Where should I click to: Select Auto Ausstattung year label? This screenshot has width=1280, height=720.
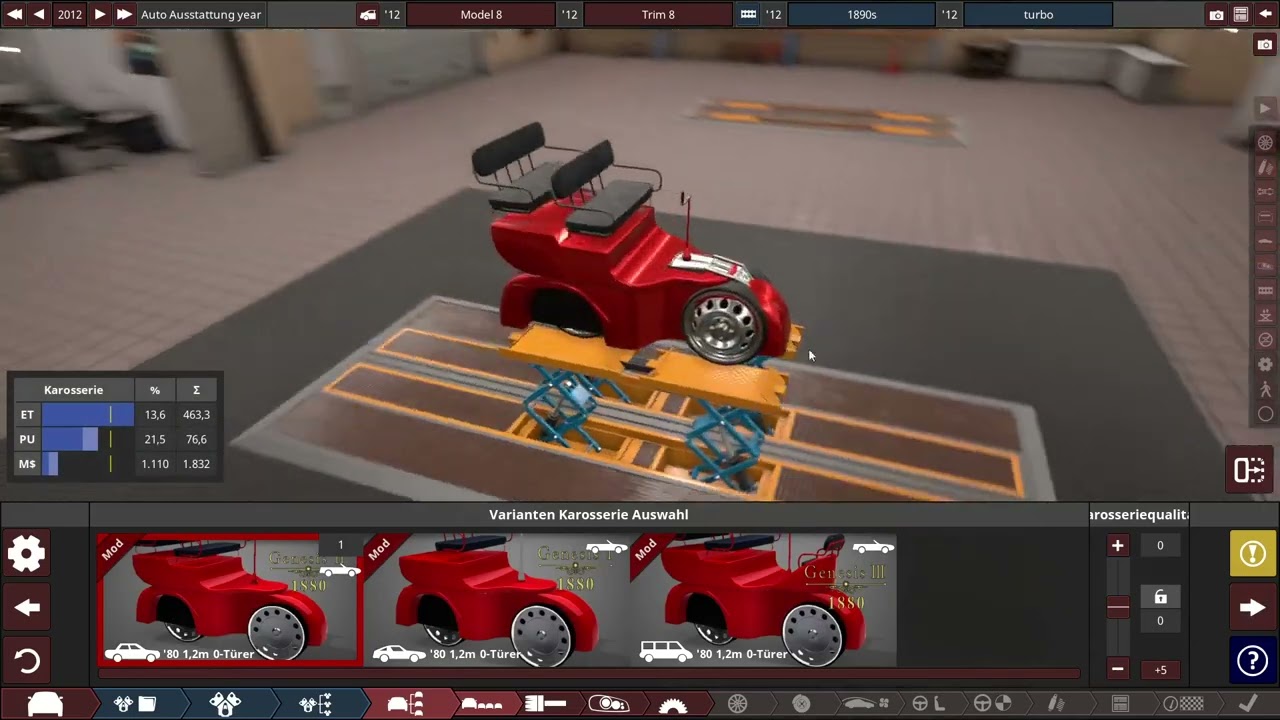201,15
